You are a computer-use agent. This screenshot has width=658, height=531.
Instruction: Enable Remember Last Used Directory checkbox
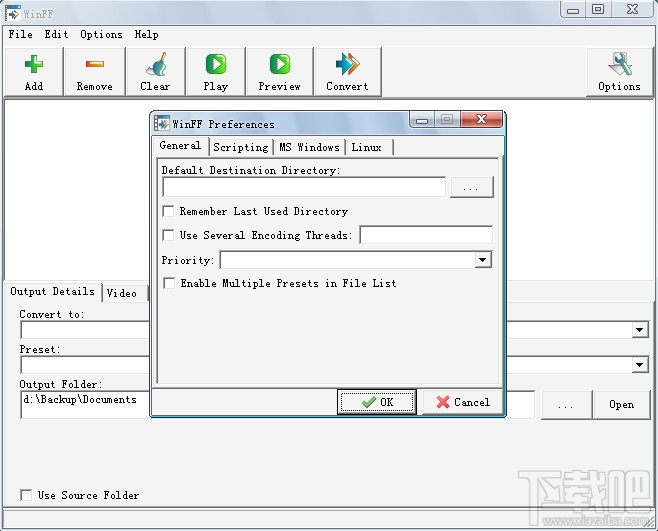click(168, 211)
